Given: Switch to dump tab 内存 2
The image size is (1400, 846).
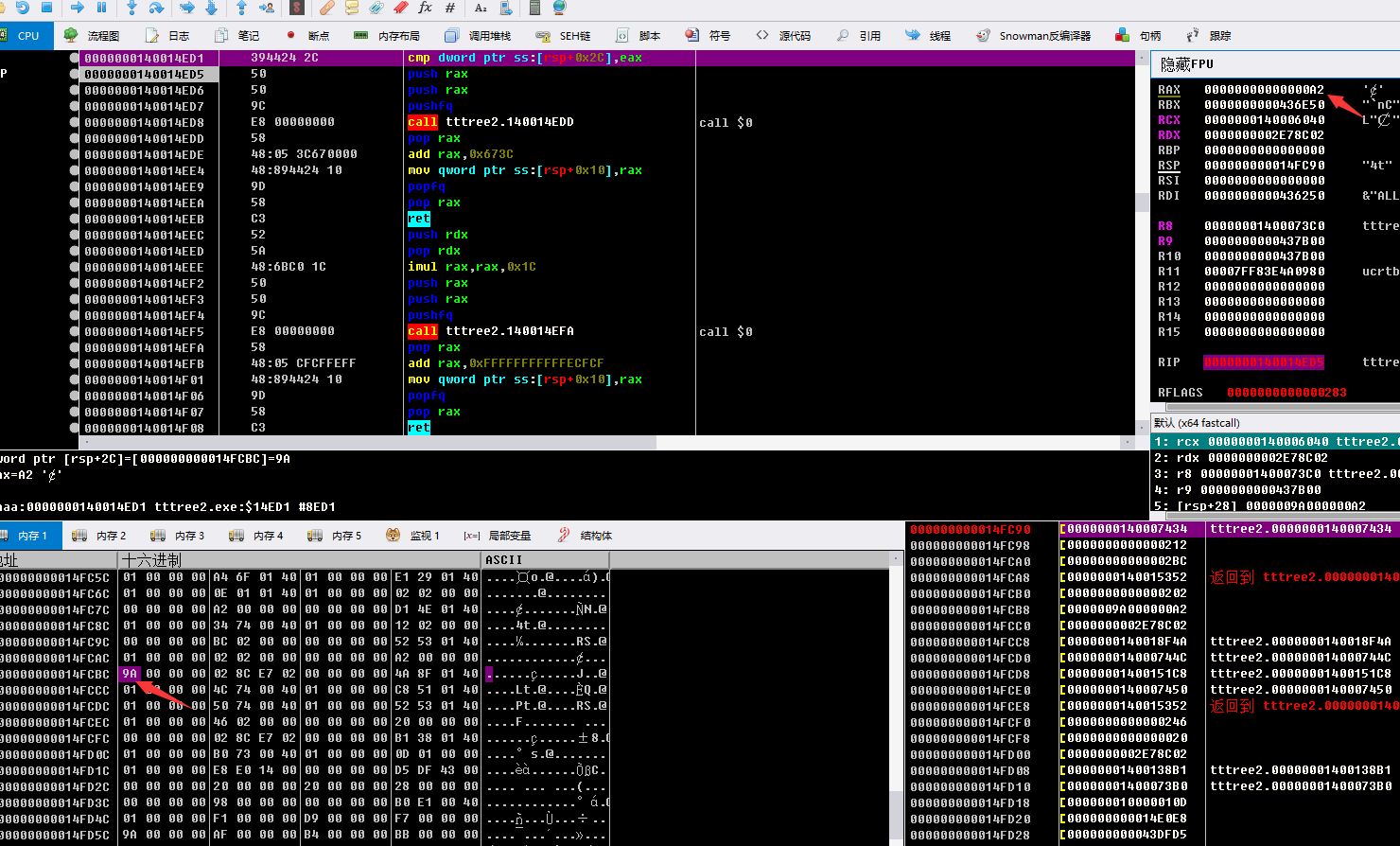Looking at the screenshot, I should [100, 536].
